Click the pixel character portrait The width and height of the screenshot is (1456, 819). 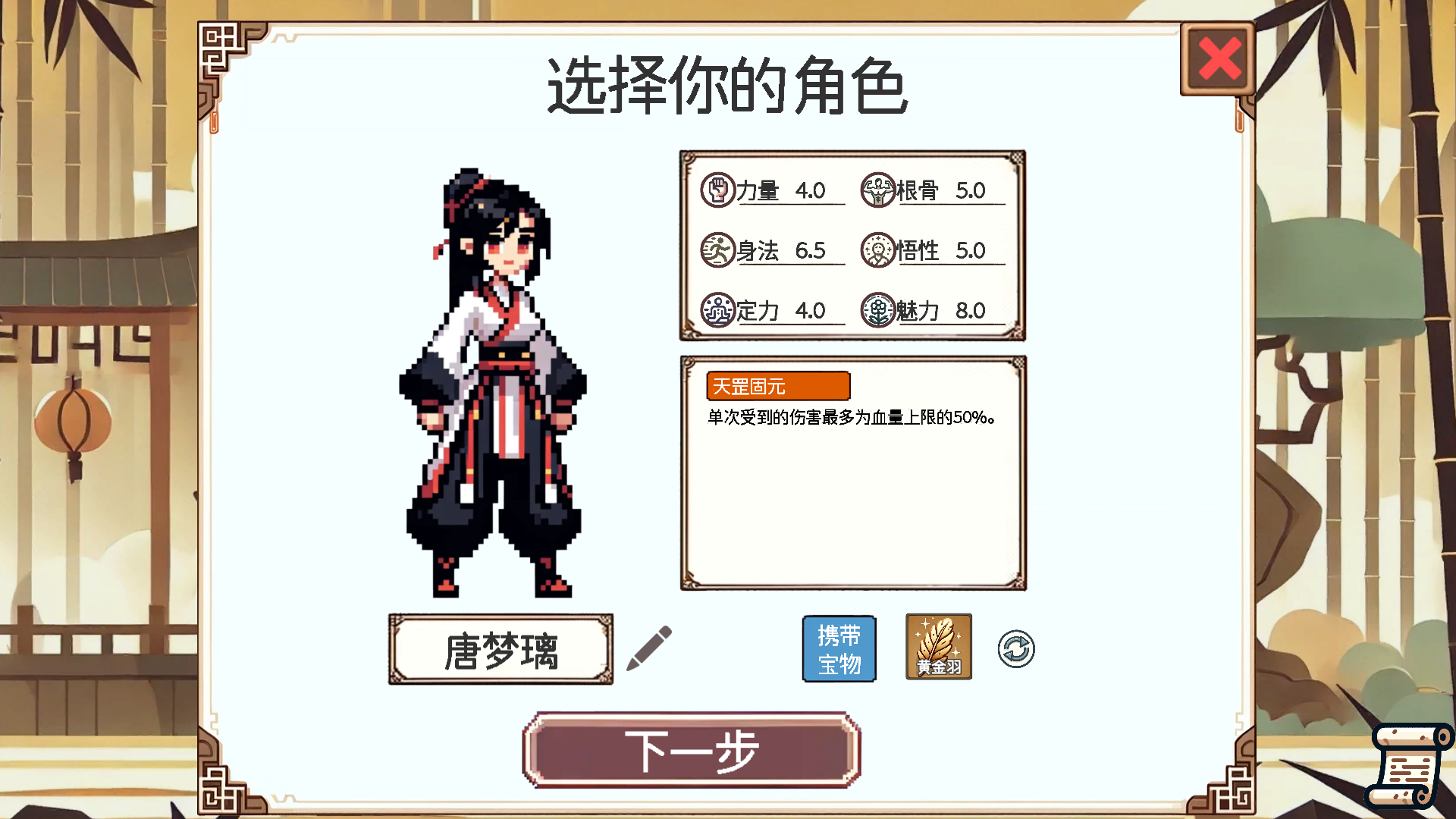point(493,383)
